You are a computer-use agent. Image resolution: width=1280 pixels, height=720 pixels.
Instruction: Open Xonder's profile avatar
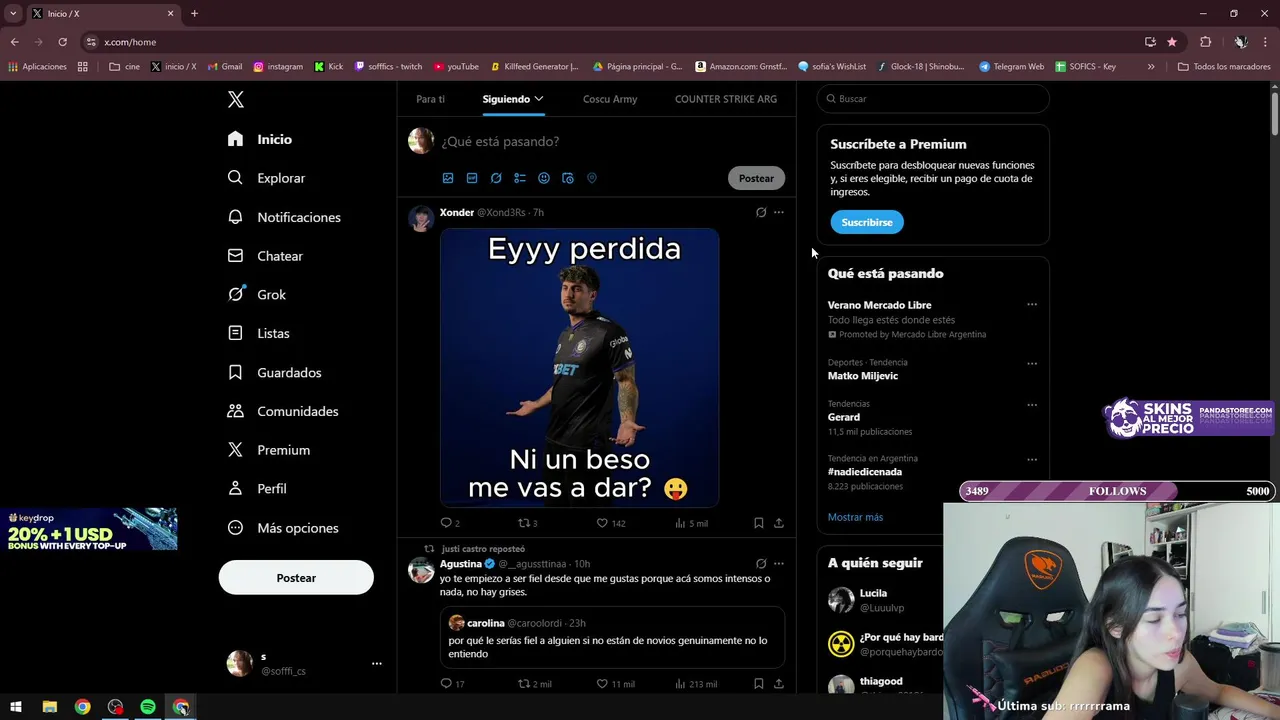click(421, 219)
